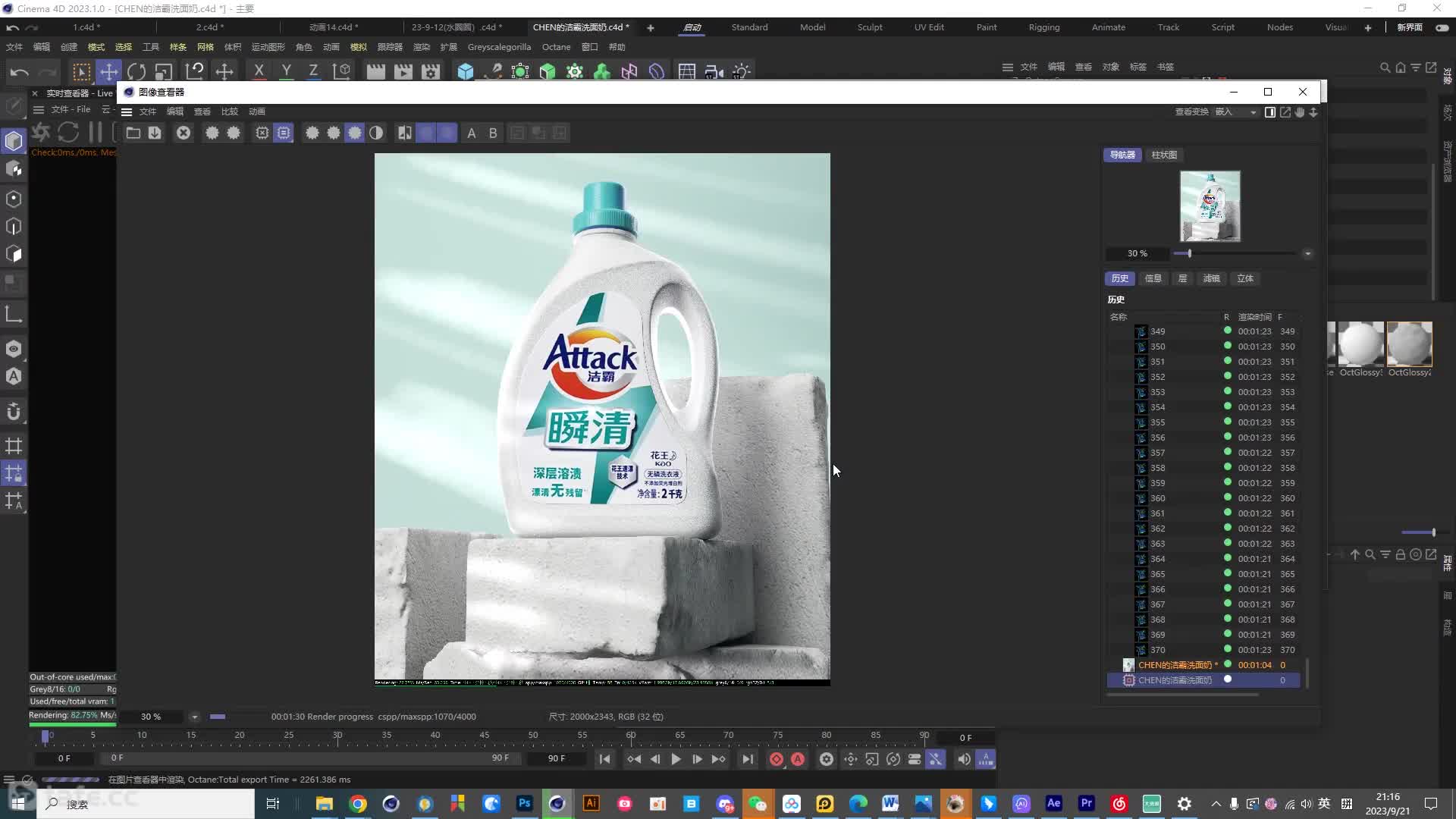Open Greyscalegorilla menu
This screenshot has height=819, width=1456.
(499, 47)
